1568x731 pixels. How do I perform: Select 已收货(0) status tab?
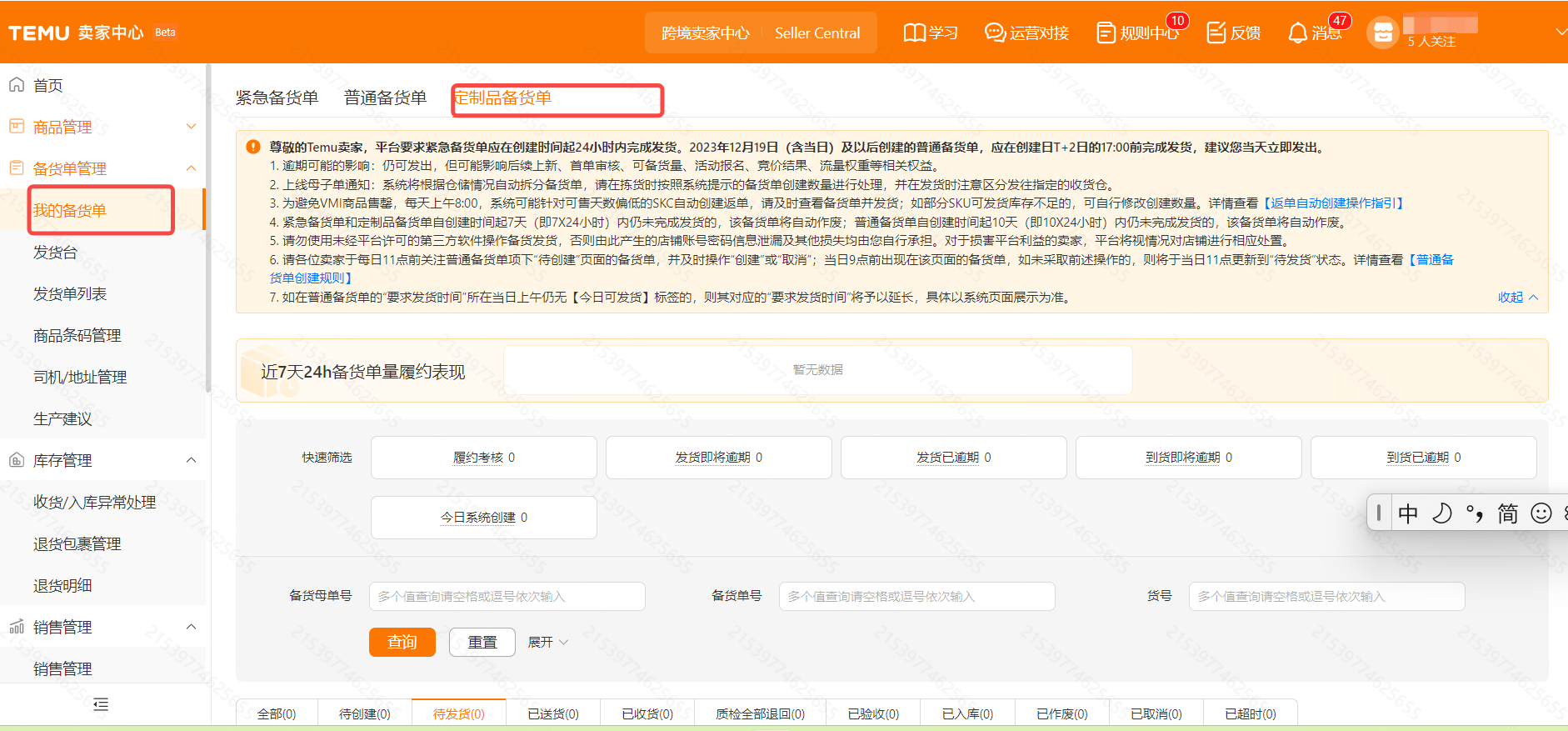tap(647, 713)
